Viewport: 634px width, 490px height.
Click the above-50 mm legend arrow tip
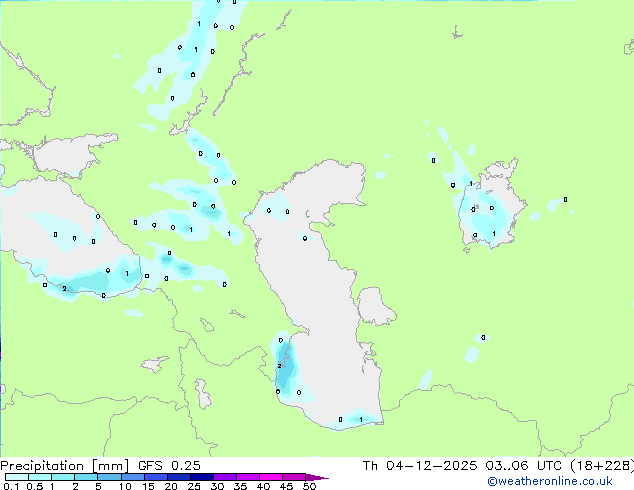pyautogui.click(x=317, y=477)
